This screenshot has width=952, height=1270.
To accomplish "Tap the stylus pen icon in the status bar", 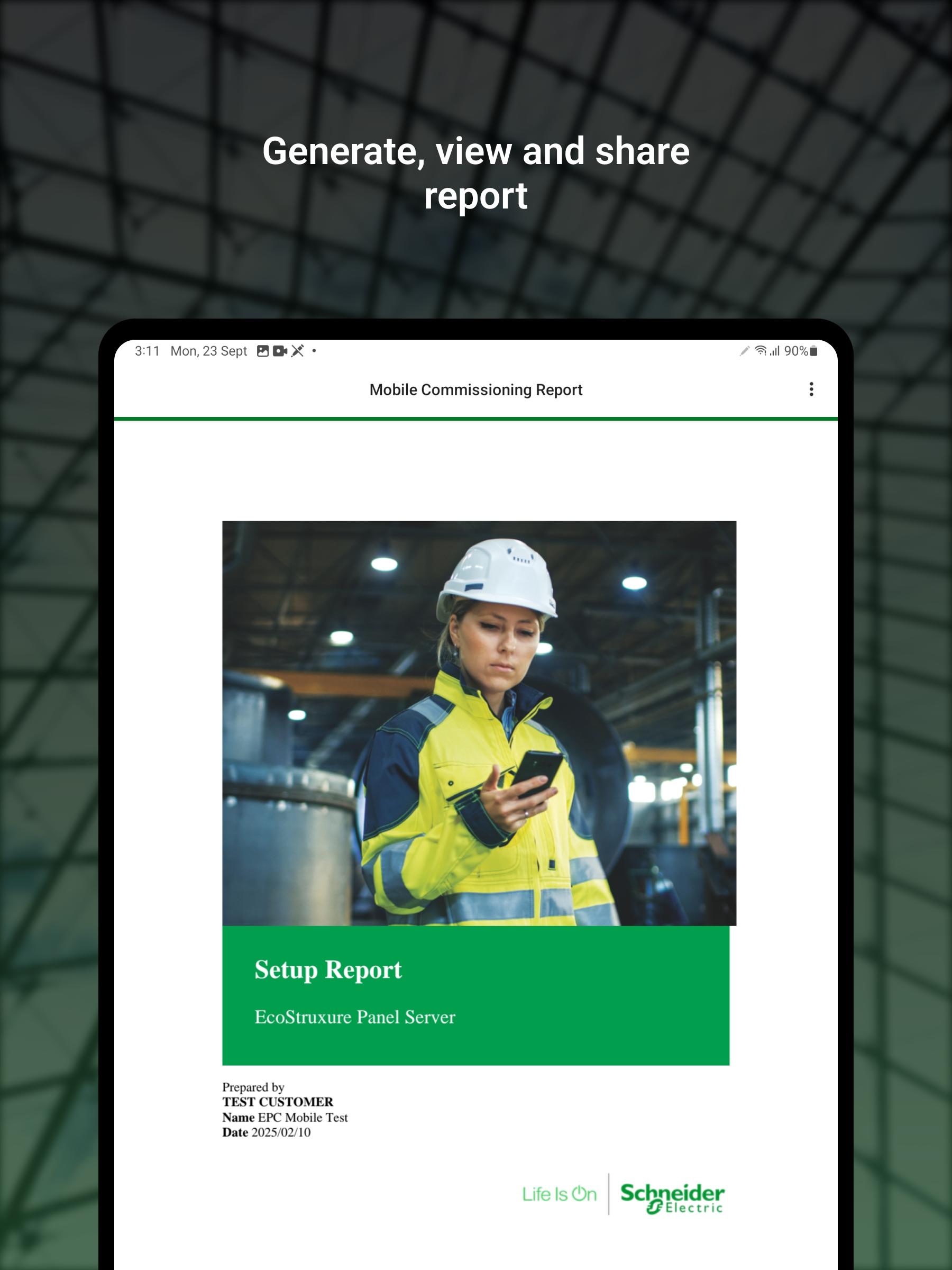I will (745, 351).
